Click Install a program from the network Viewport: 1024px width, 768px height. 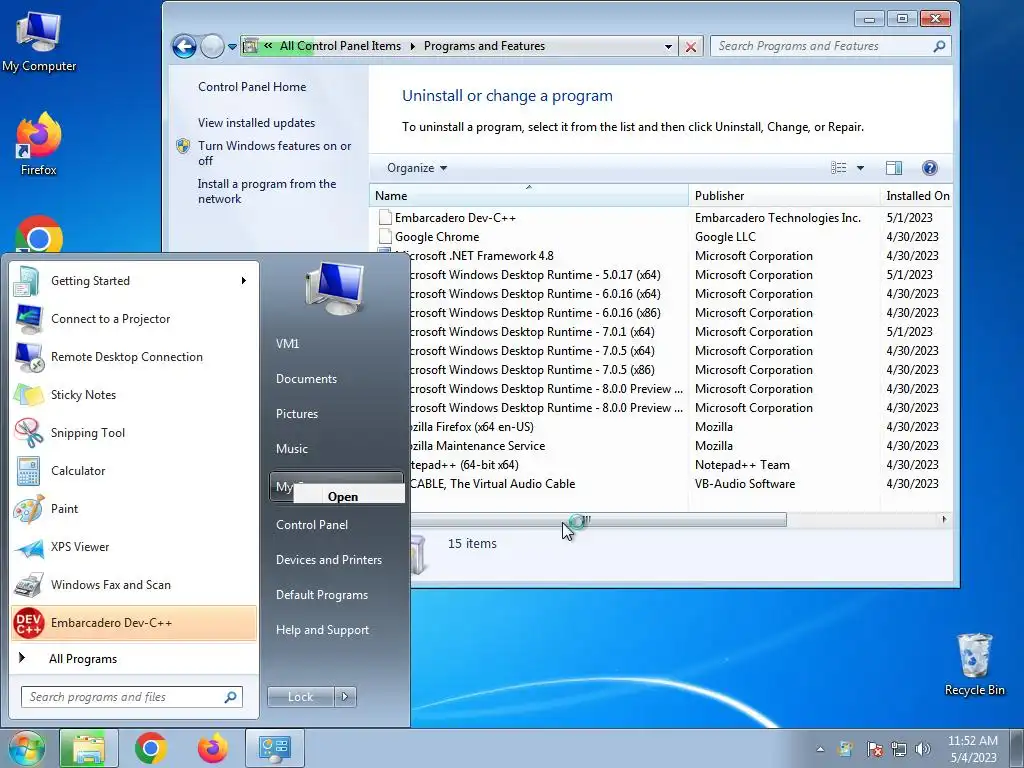tap(267, 191)
